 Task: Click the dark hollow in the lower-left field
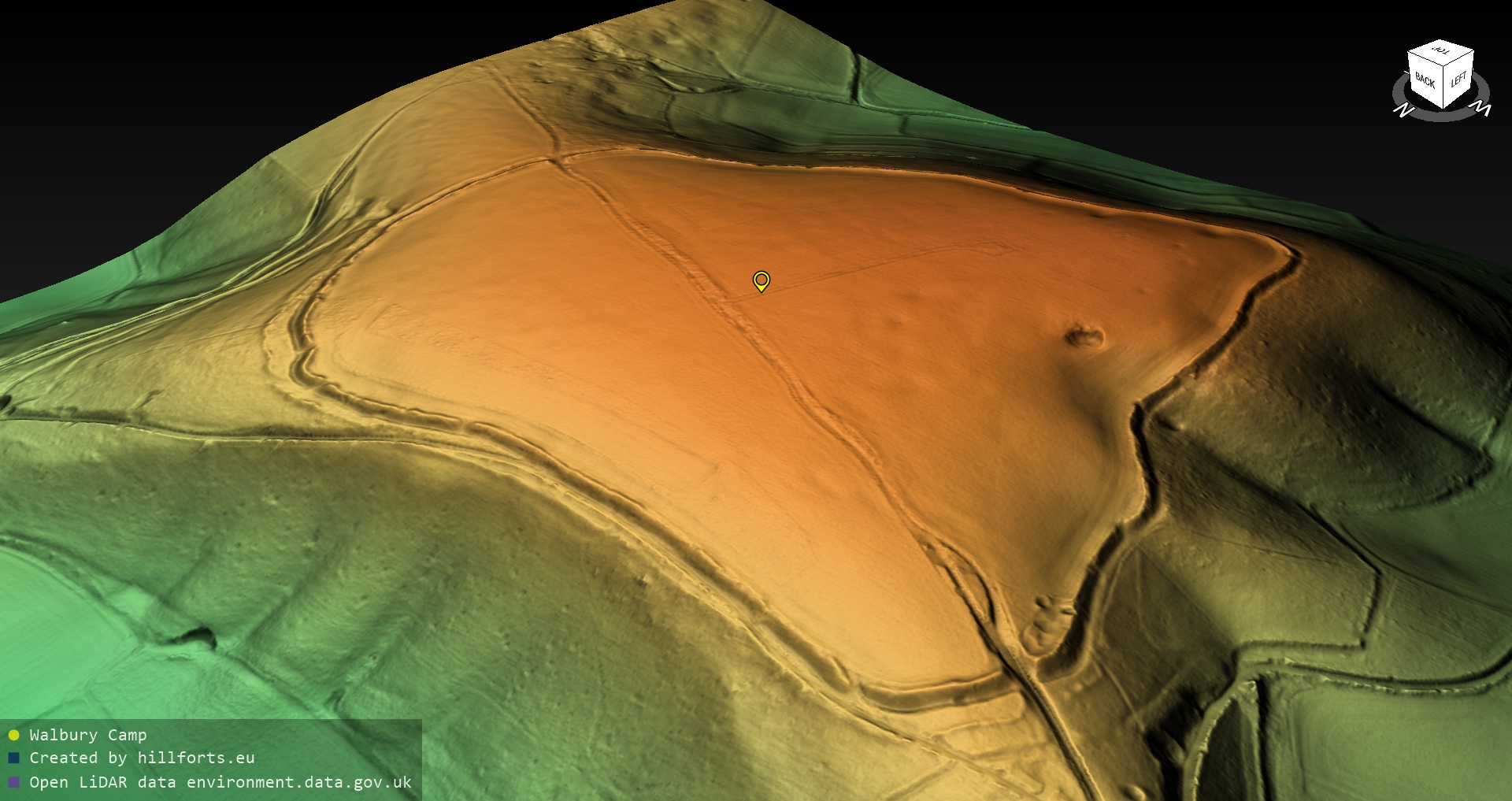coord(193,636)
